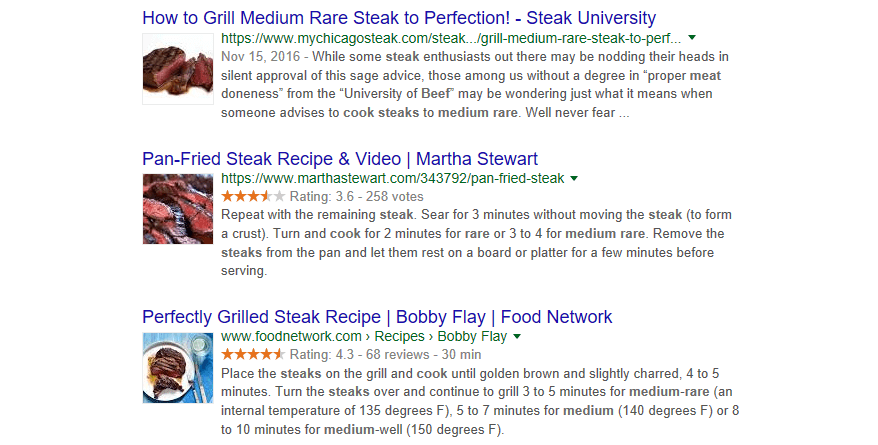Image resolution: width=878 pixels, height=445 pixels.
Task: Click the 3.6 star rating icons
Action: click(253, 197)
